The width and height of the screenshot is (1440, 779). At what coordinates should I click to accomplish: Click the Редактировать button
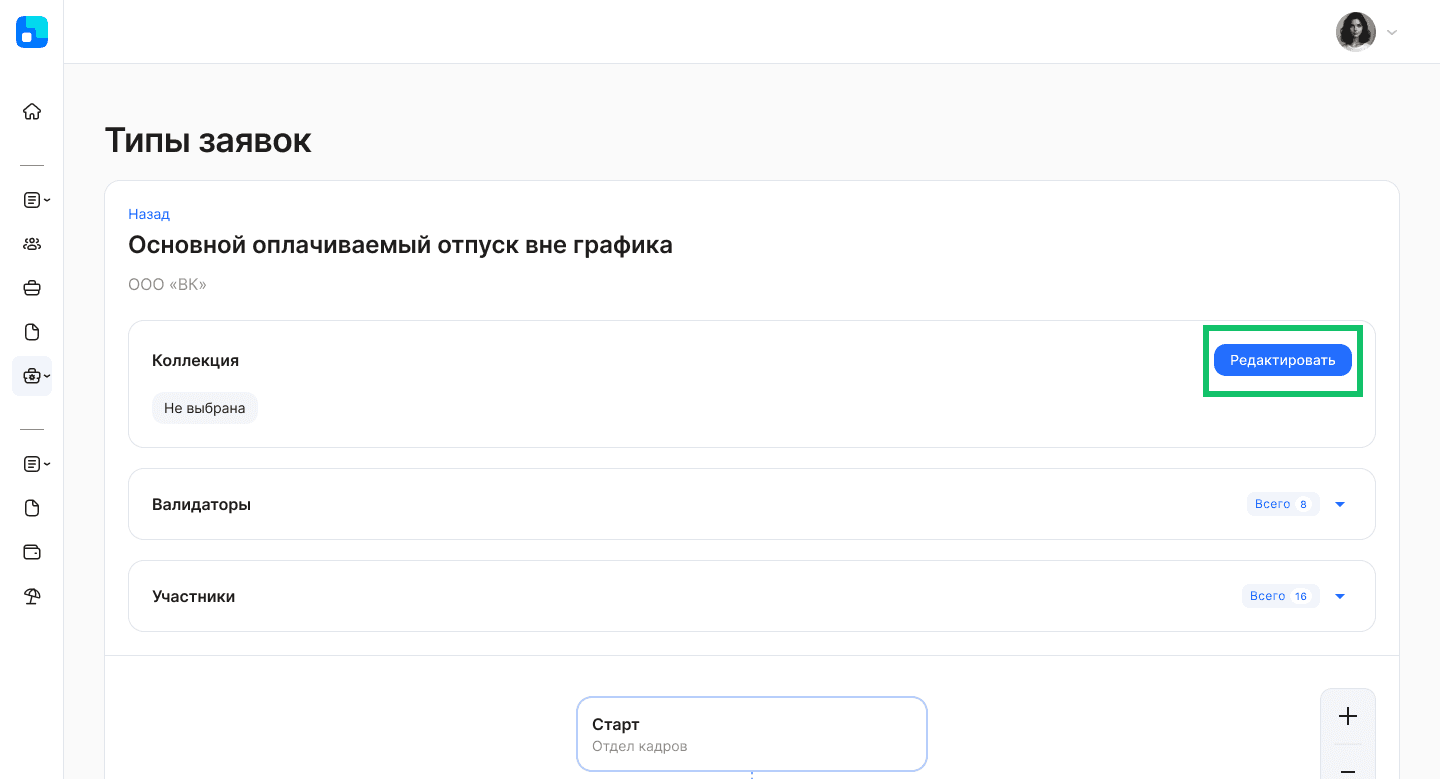click(1283, 360)
